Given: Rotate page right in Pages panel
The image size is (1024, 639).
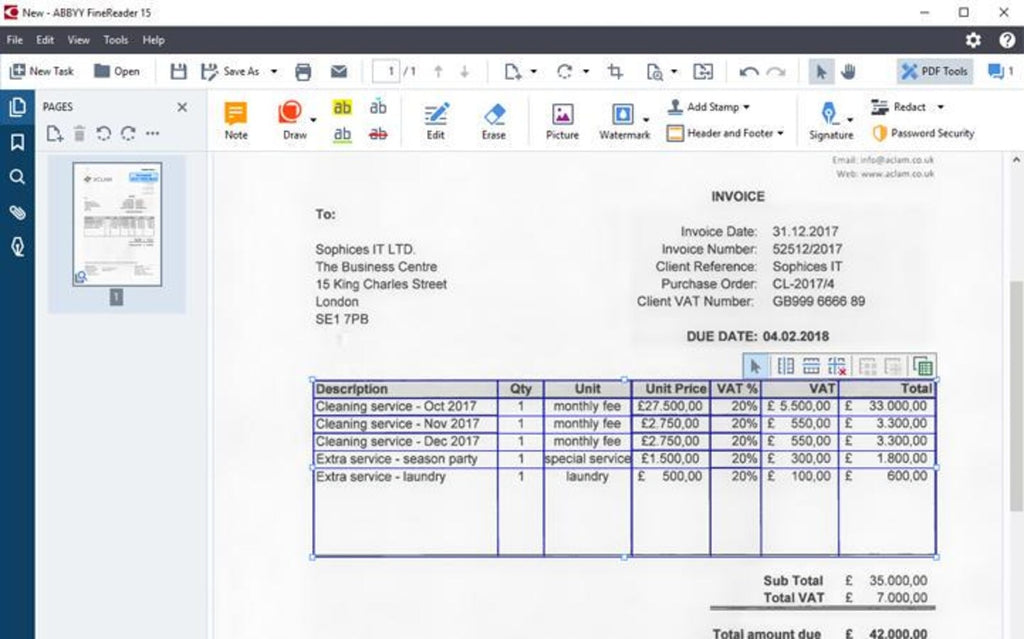Looking at the screenshot, I should 128,134.
